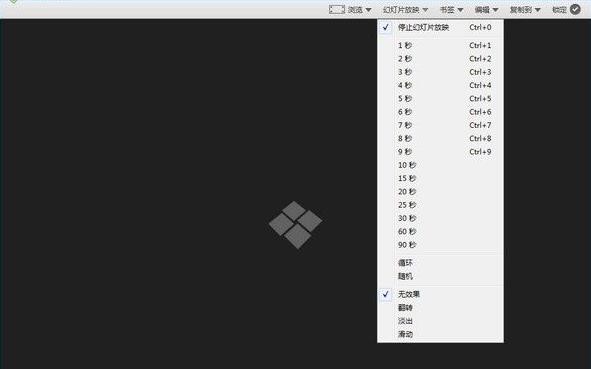
Task: Choose 7 秒 slideshow interval
Action: click(x=440, y=125)
